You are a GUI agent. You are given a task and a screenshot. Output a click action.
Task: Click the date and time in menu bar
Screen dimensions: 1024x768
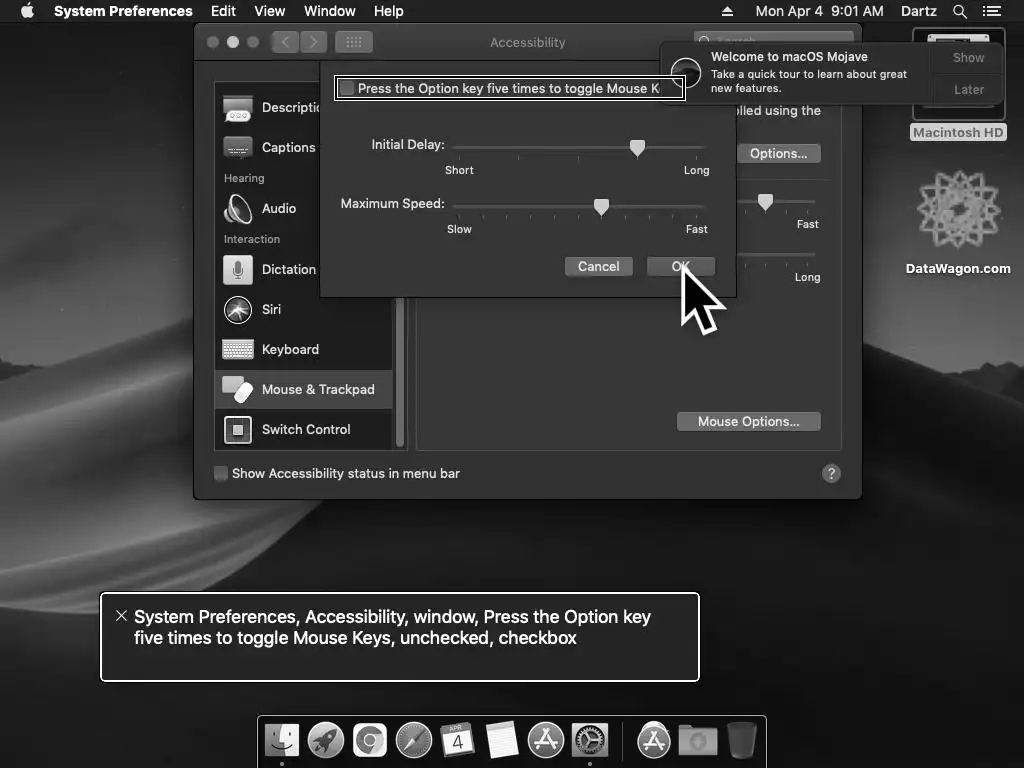819,11
